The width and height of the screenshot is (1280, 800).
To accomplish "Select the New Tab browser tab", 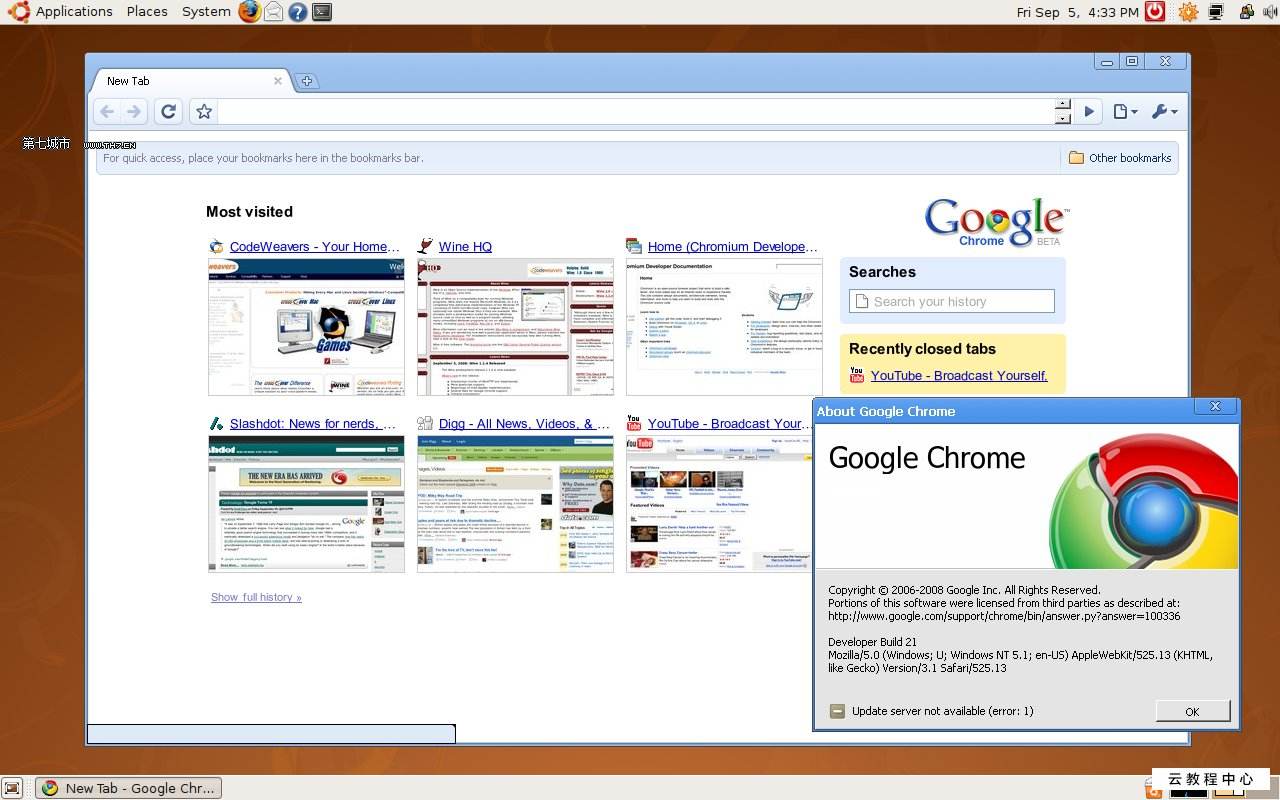I will (x=190, y=81).
